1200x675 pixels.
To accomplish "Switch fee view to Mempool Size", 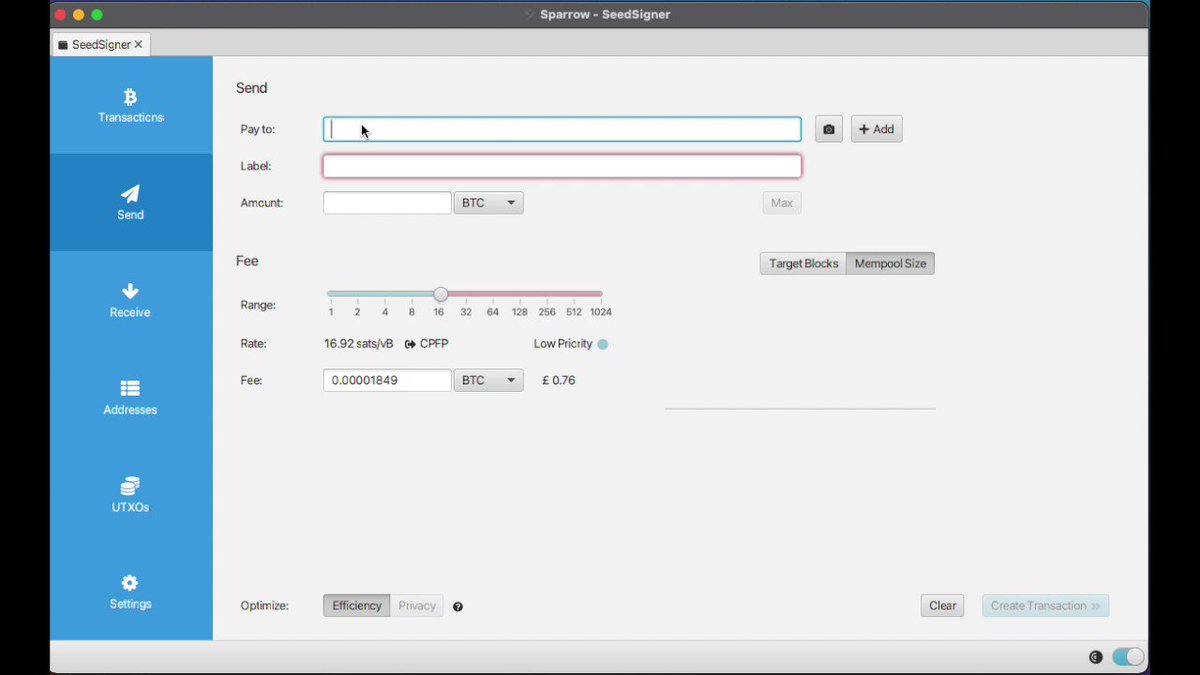I will pyautogui.click(x=890, y=264).
